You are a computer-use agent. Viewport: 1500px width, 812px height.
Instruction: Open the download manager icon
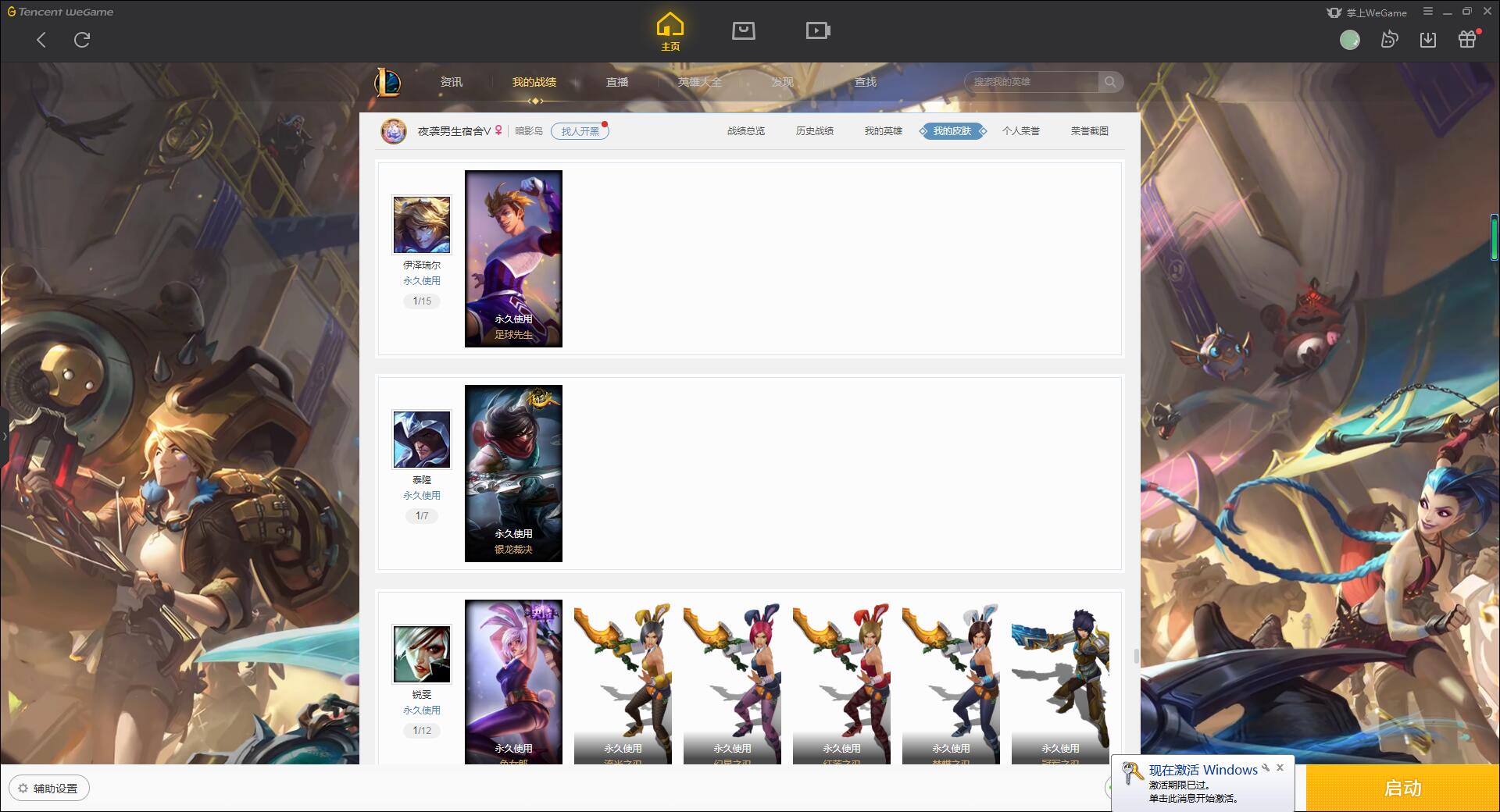coord(1428,40)
